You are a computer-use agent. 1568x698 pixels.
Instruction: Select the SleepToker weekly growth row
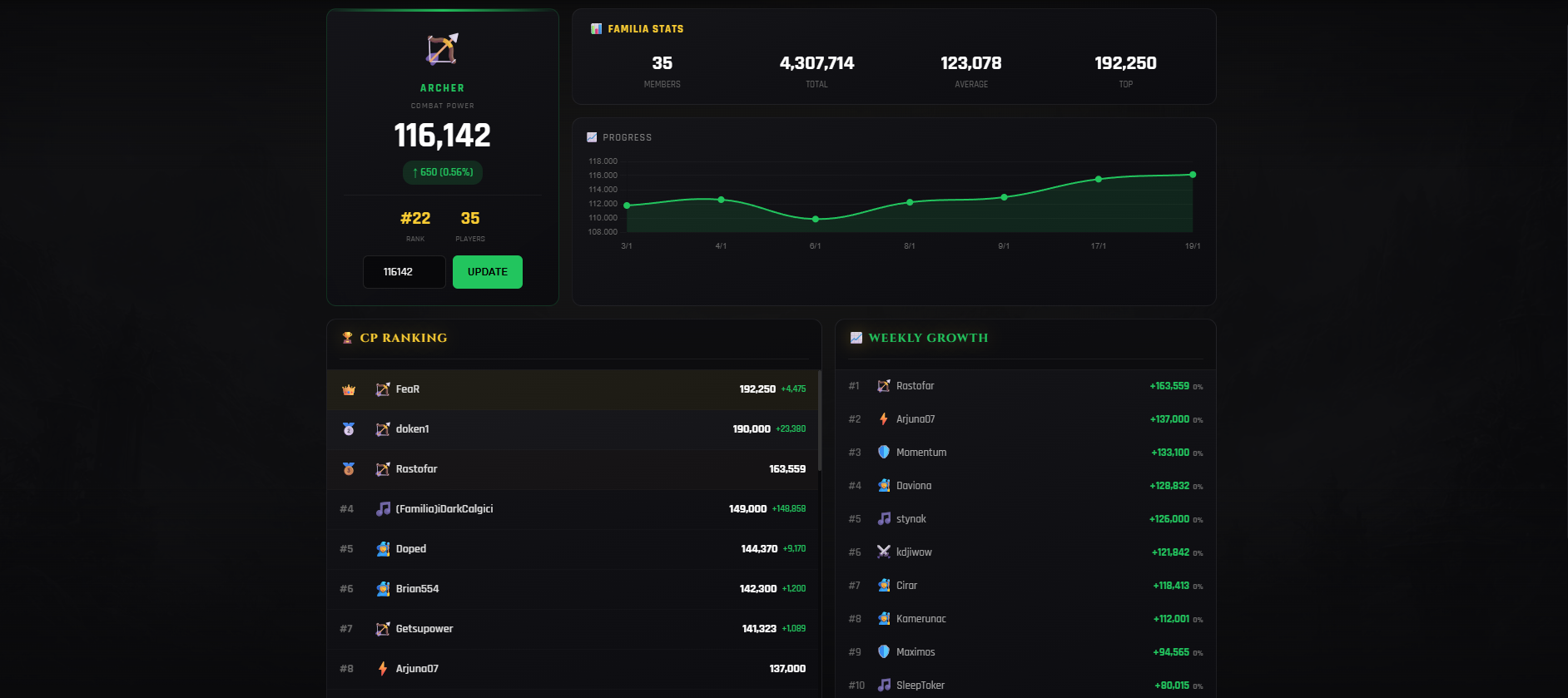1025,686
